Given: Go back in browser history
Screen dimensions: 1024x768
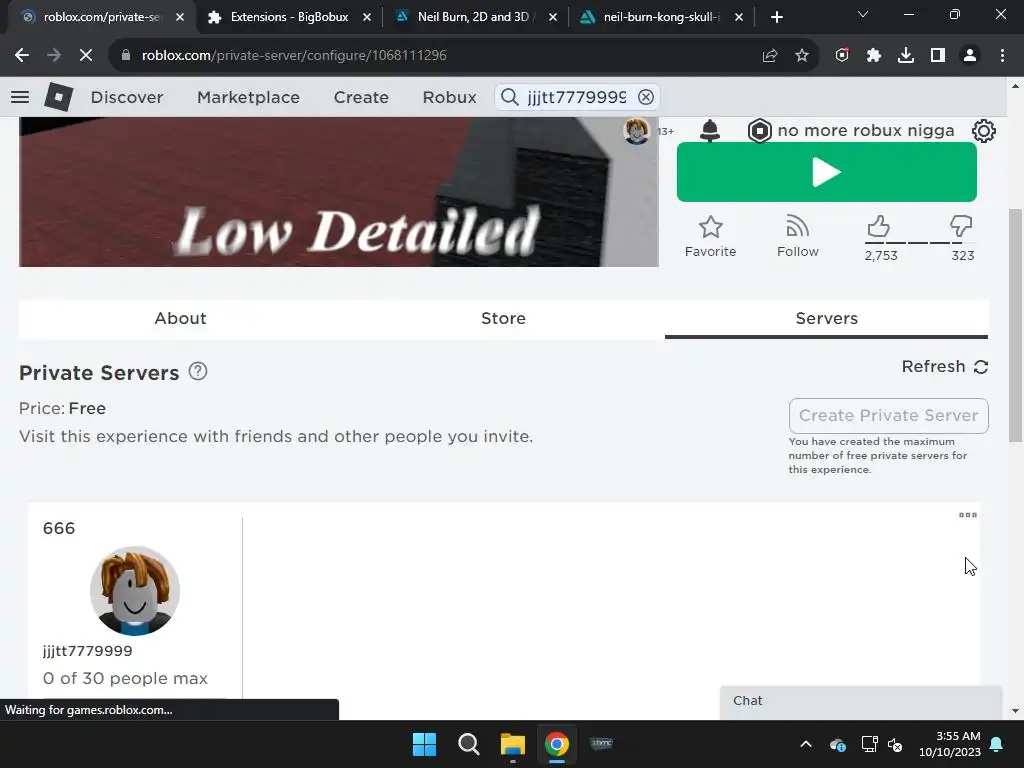Looking at the screenshot, I should coord(22,56).
